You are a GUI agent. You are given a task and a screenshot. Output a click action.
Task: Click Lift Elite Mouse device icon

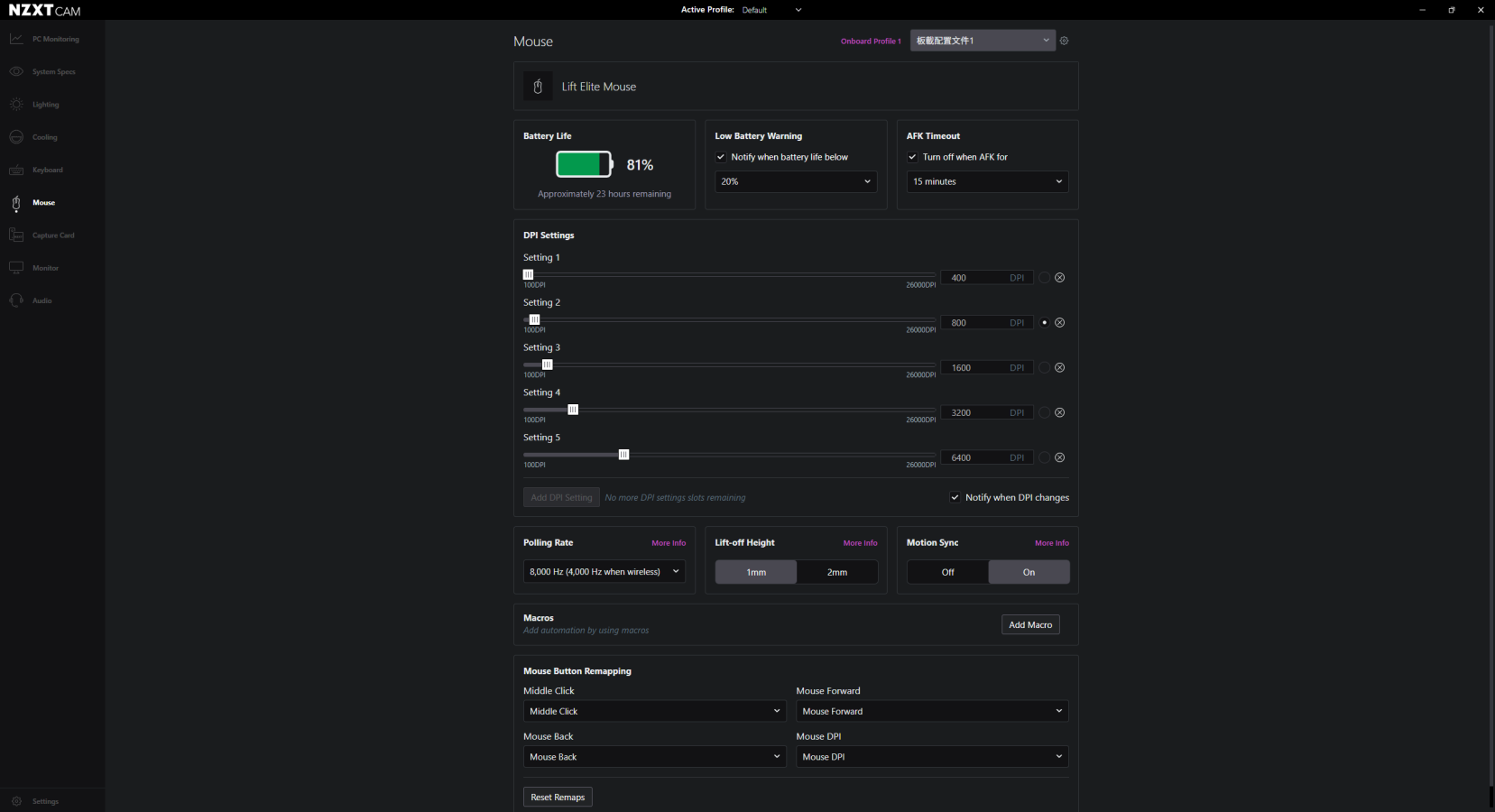[538, 87]
